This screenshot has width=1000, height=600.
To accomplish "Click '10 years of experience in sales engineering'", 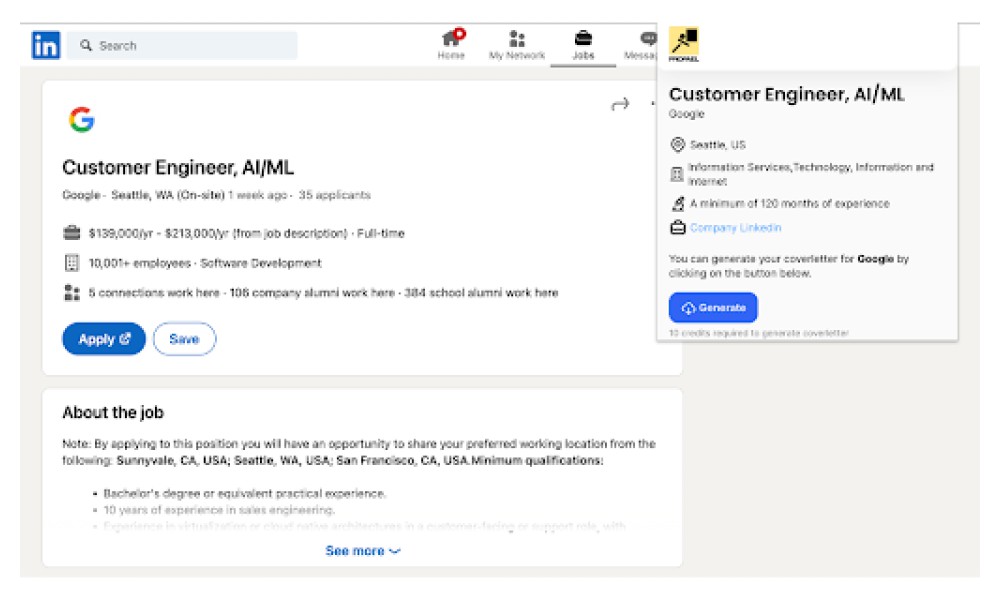I will tap(219, 510).
